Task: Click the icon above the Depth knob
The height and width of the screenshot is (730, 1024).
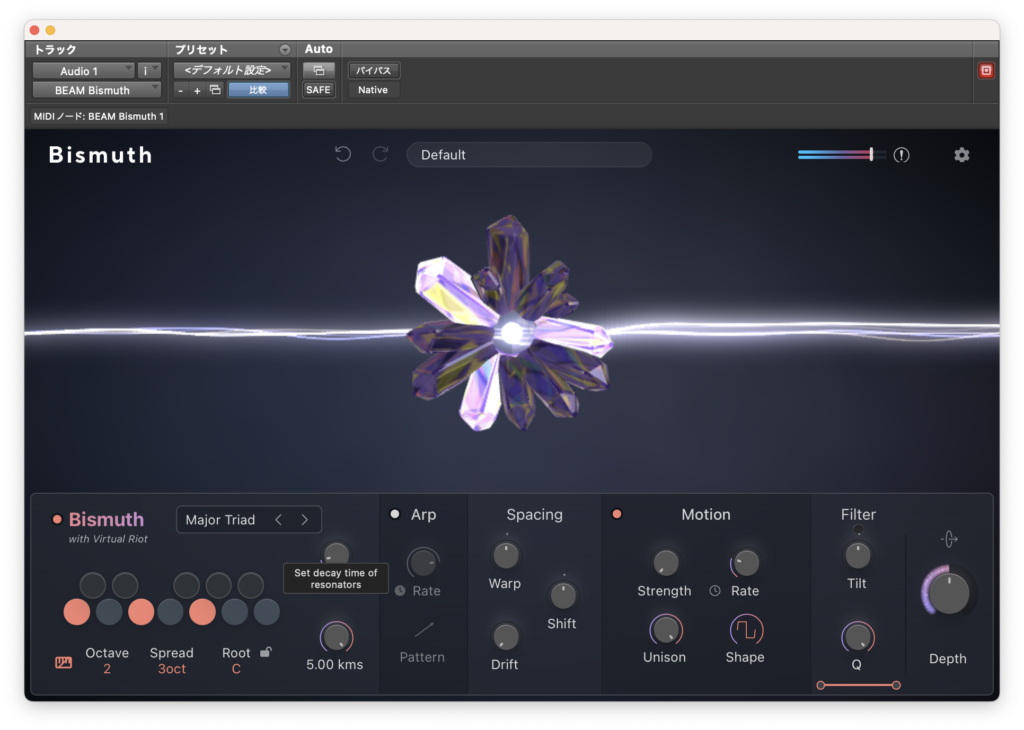Action: coord(949,539)
